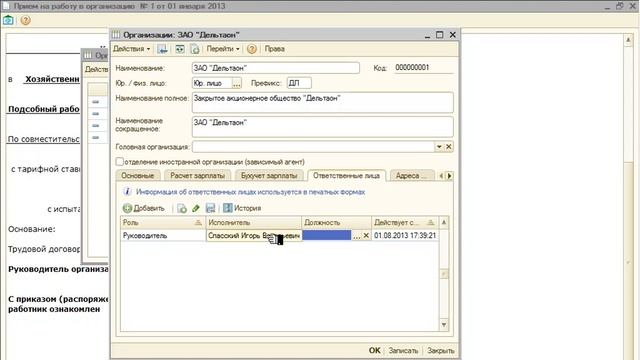Image resolution: width=640 pixels, height=360 pixels.
Task: Click the green pencil edit icon
Action: click(196, 208)
